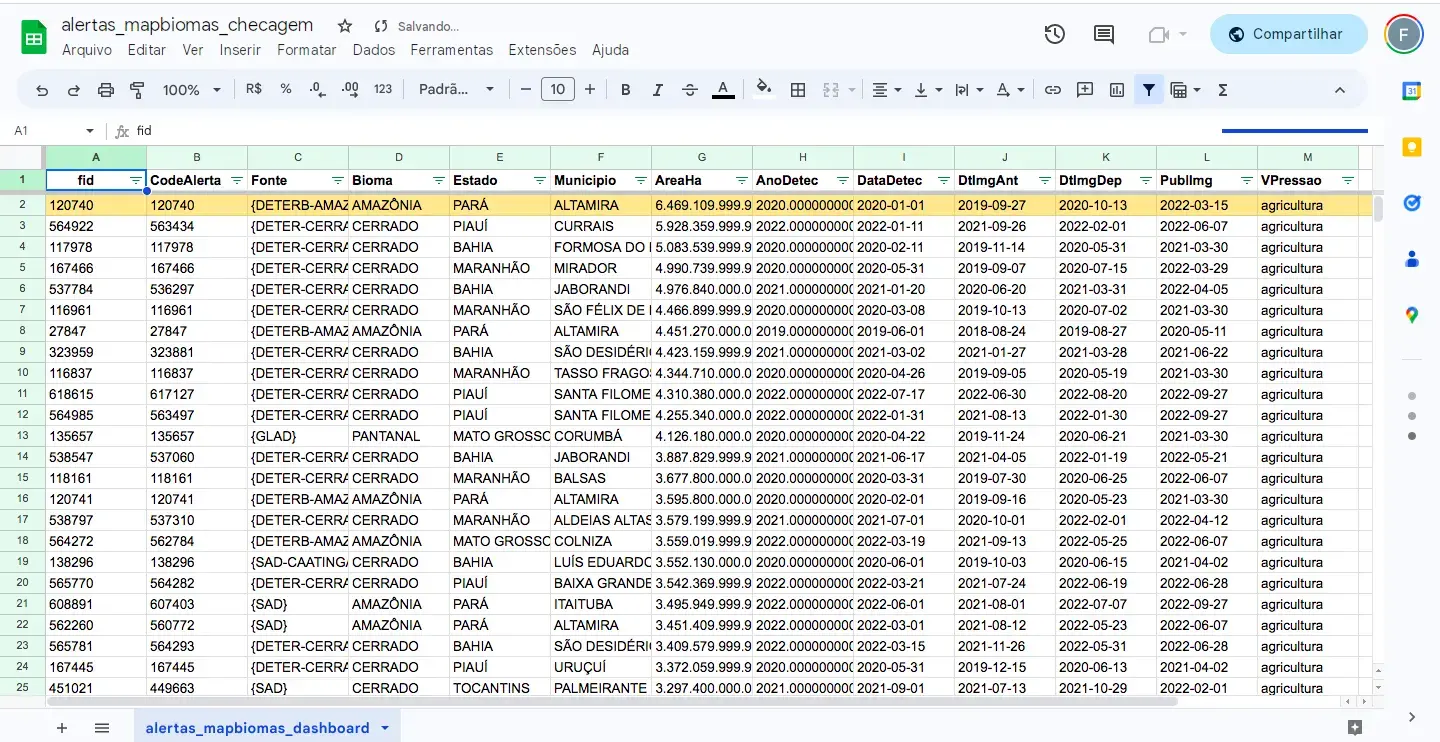This screenshot has height=742, width=1440.
Task: Toggle italic formatting
Action: 658,90
